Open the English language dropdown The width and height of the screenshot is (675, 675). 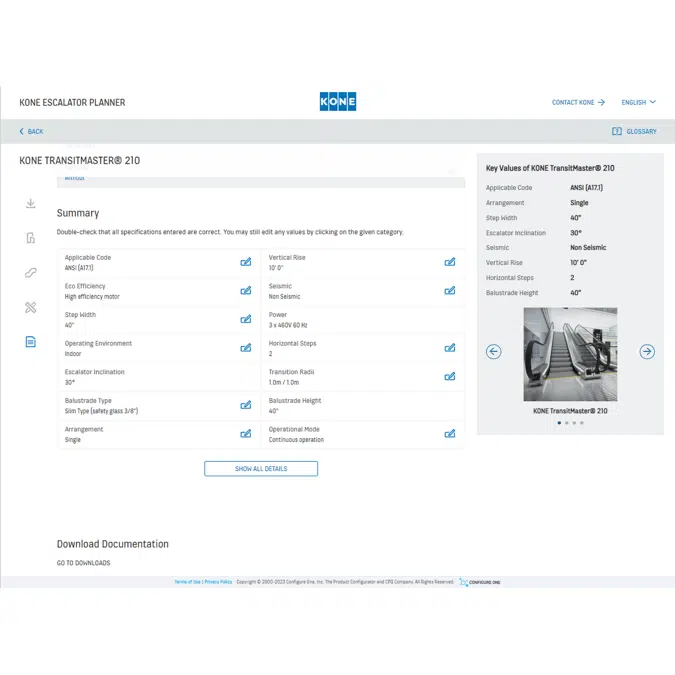639,102
